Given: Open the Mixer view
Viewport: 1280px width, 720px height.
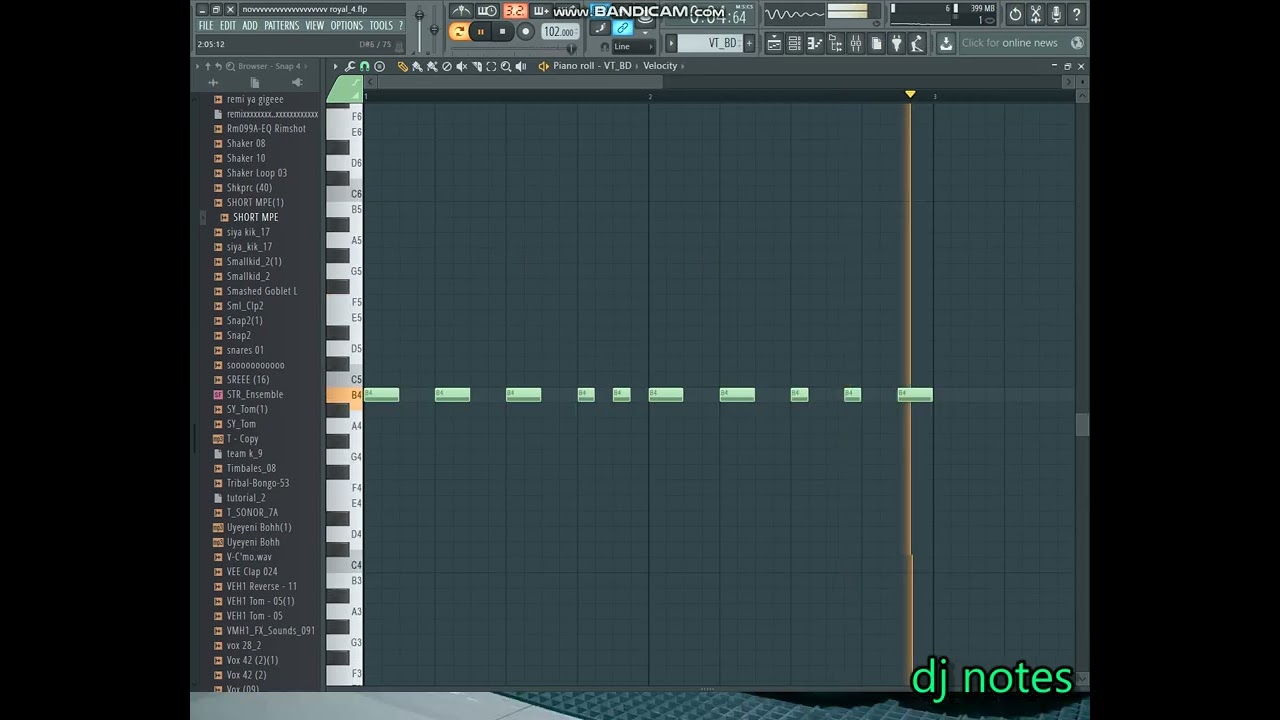Looking at the screenshot, I should coord(855,43).
